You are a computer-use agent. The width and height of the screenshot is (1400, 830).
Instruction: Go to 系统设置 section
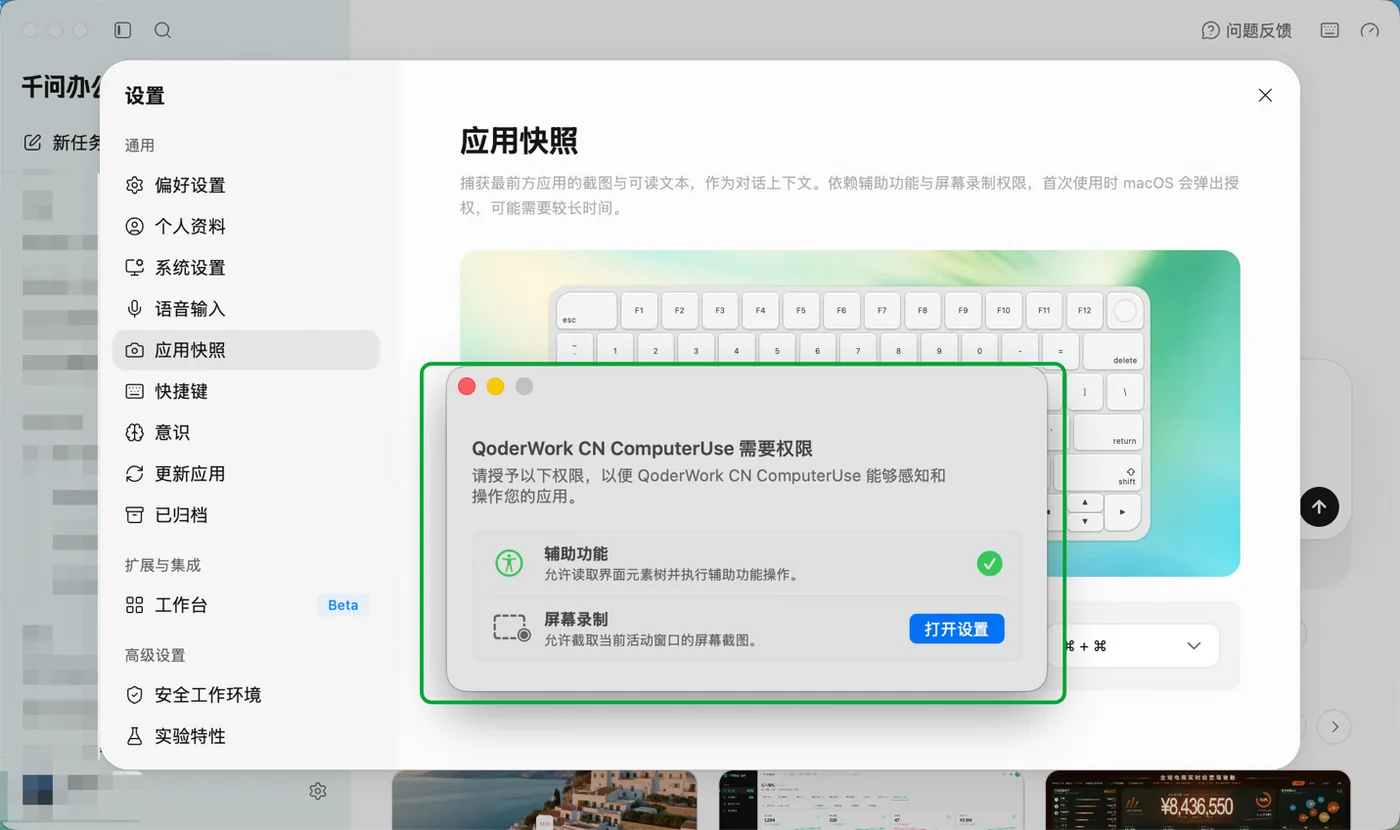pos(246,268)
